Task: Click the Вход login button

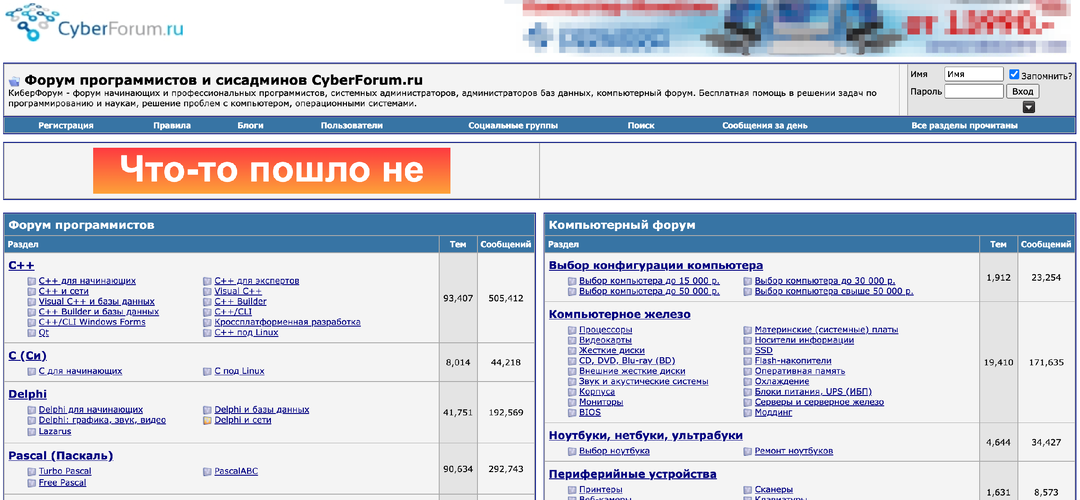Action: [x=1023, y=92]
